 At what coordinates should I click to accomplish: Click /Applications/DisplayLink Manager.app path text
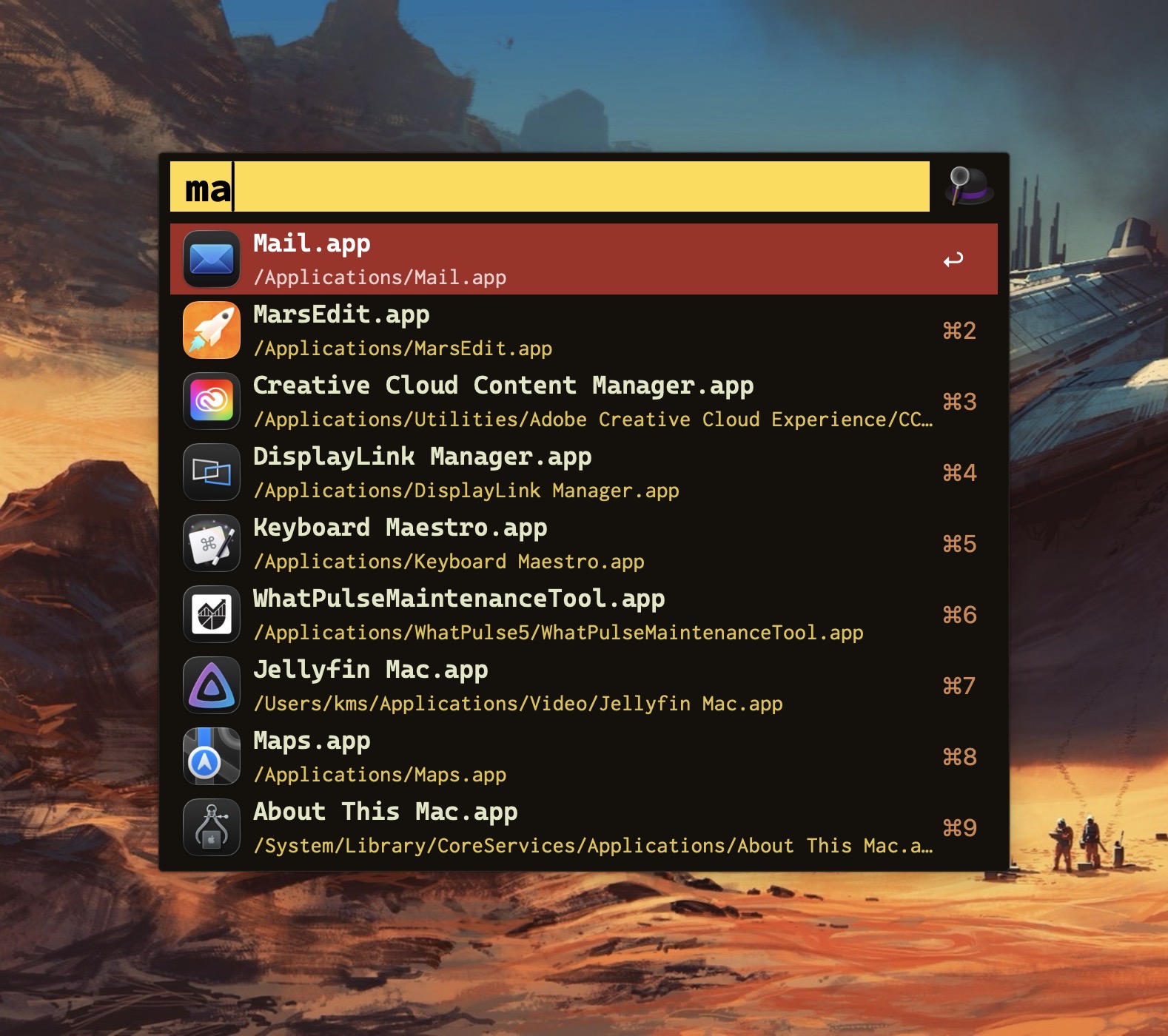466,491
